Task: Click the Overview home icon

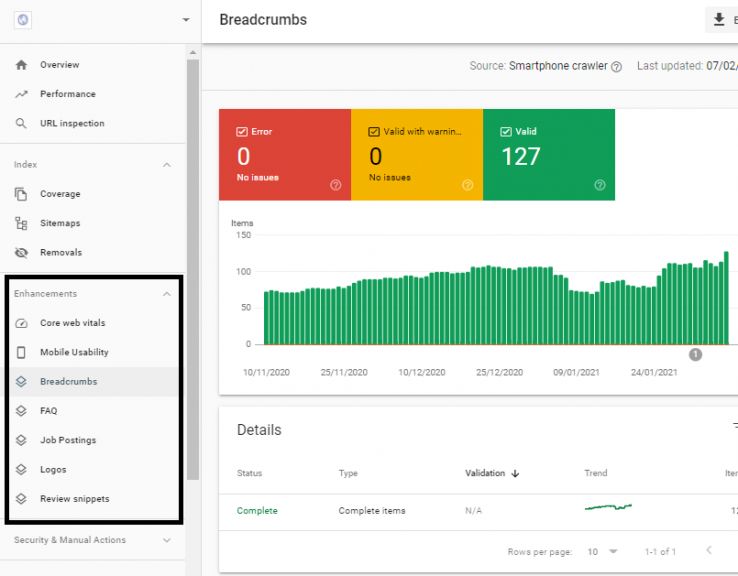Action: pos(21,65)
